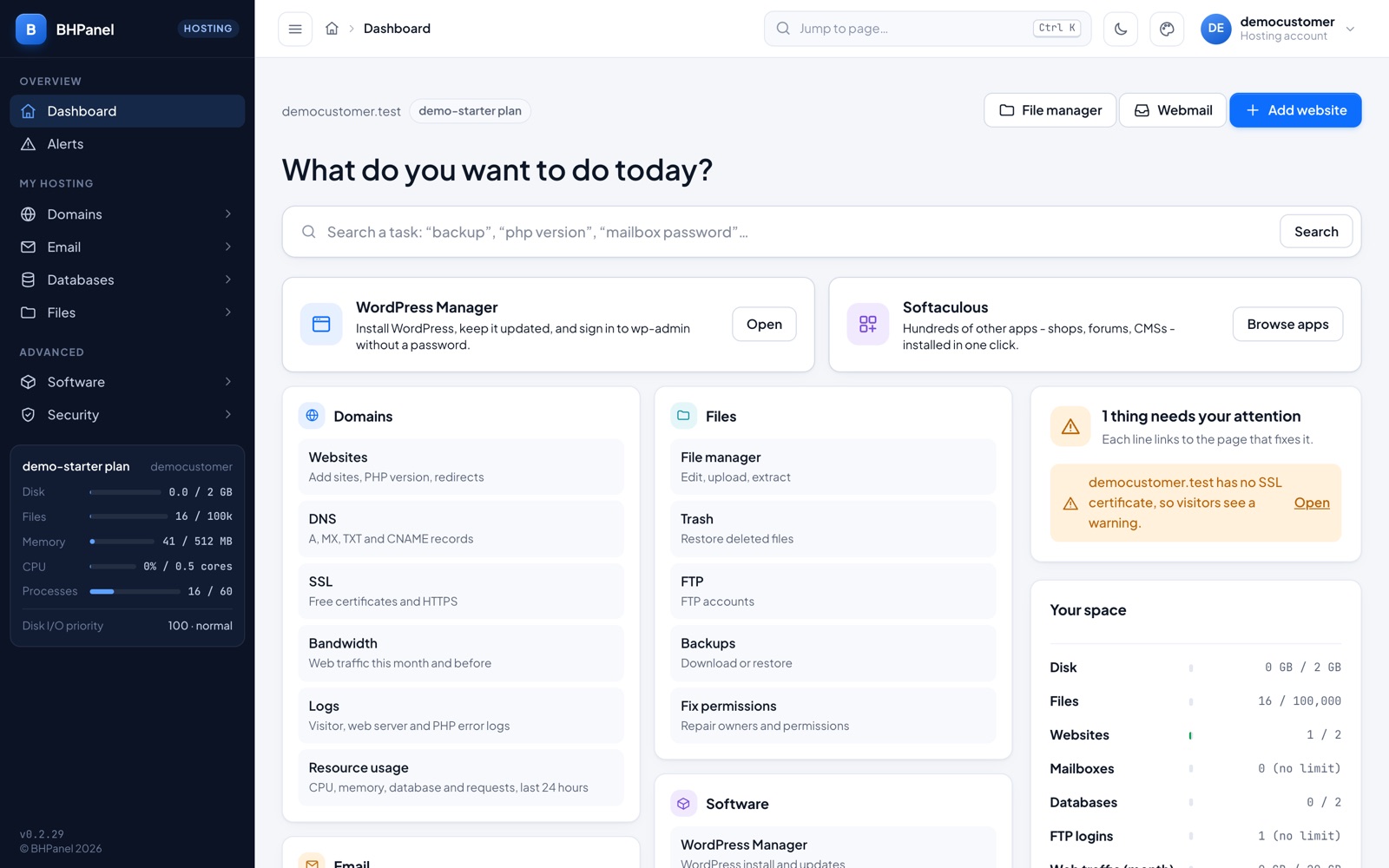Screen dimensions: 1389x868
Task: Go to home via breadcrumb house icon
Action: tap(332, 29)
